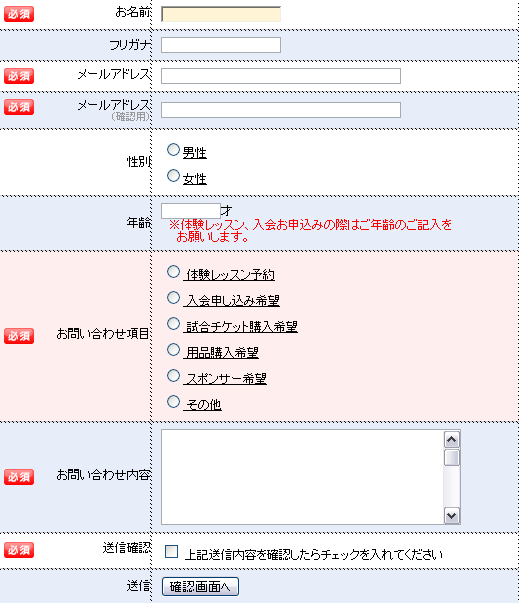The height and width of the screenshot is (603, 520).
Task: Click the 必須 badge beside お名前
Action: tap(19, 14)
